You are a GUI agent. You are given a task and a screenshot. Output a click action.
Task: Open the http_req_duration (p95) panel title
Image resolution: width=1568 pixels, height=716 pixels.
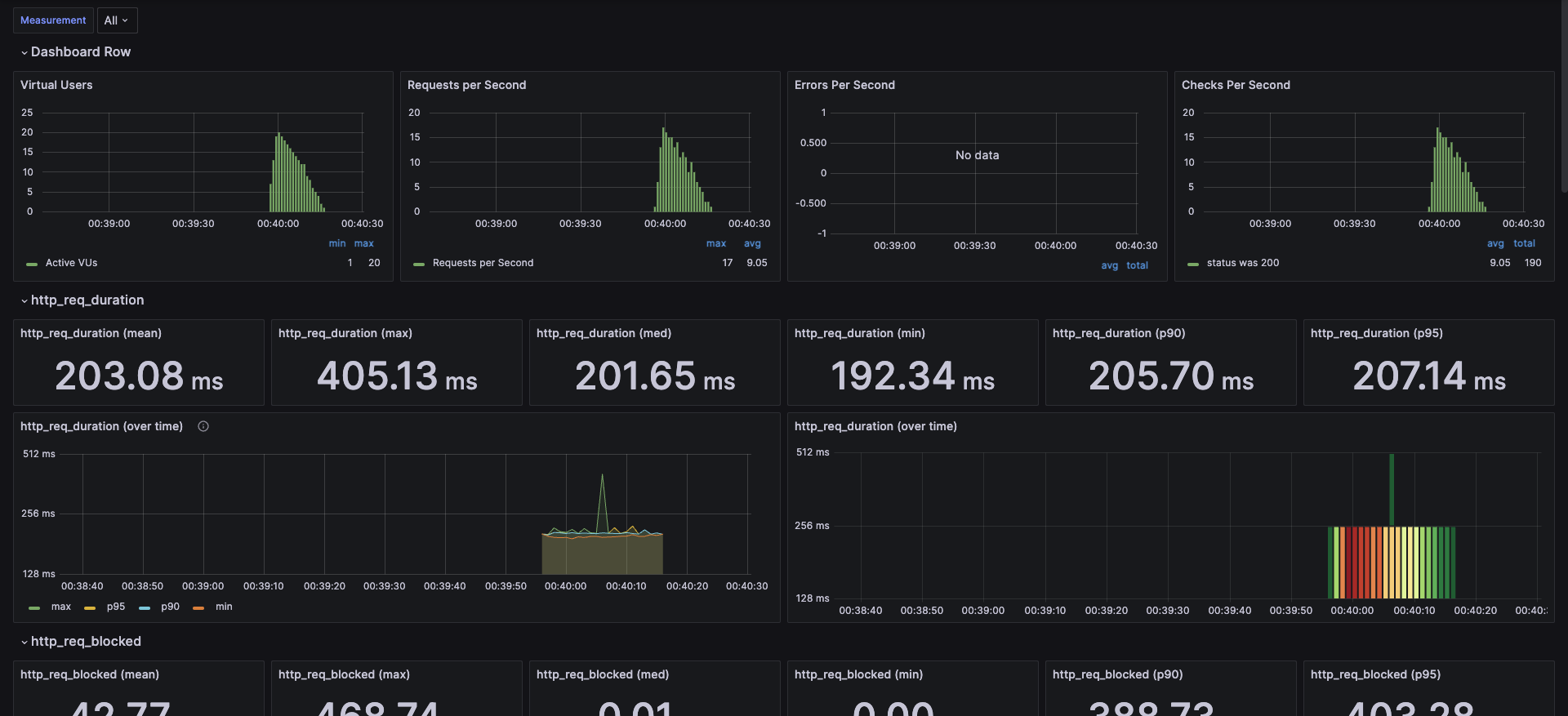point(1377,333)
